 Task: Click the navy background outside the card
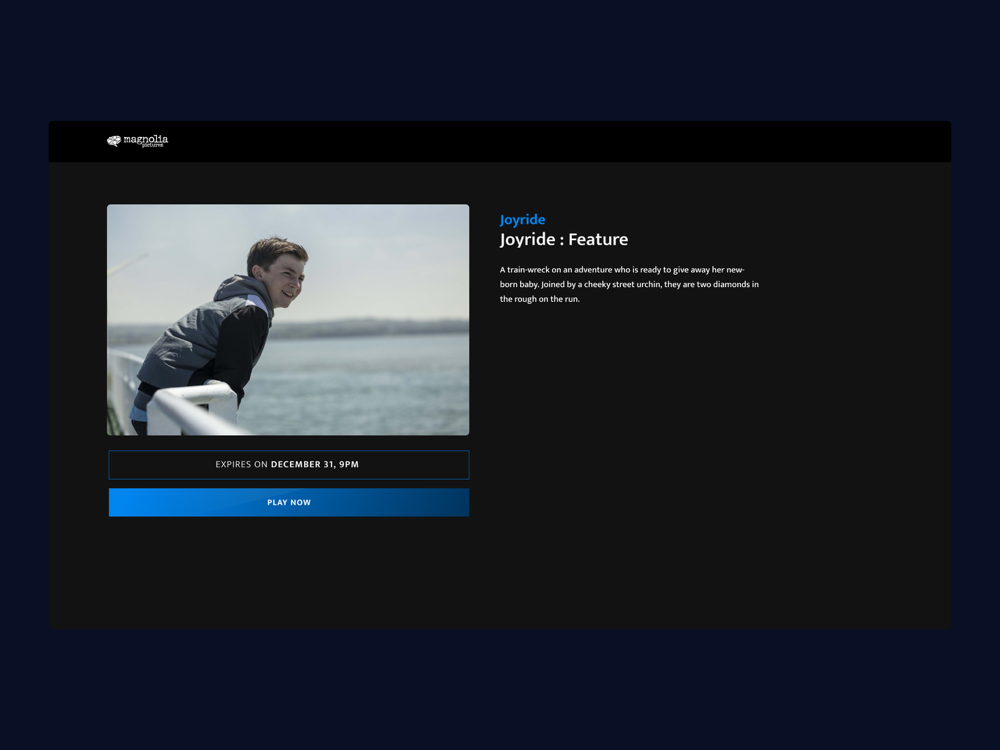coord(500,57)
